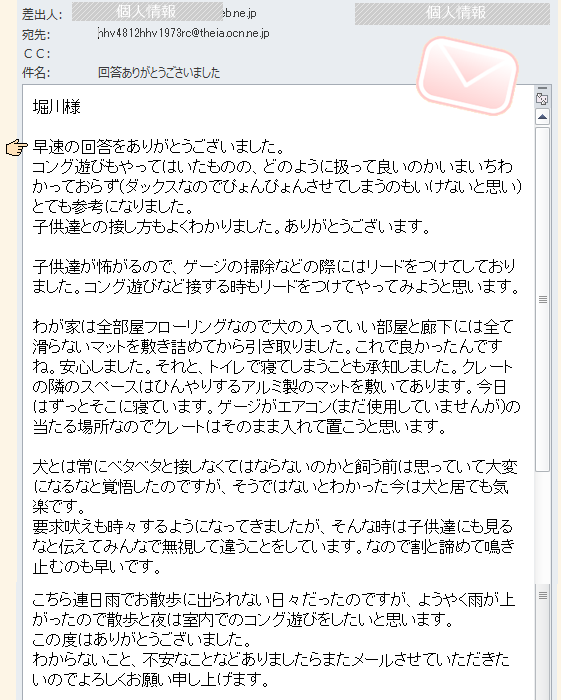Click the sender domain text ending in .ne.jp
The width and height of the screenshot is (561, 700).
(240, 13)
